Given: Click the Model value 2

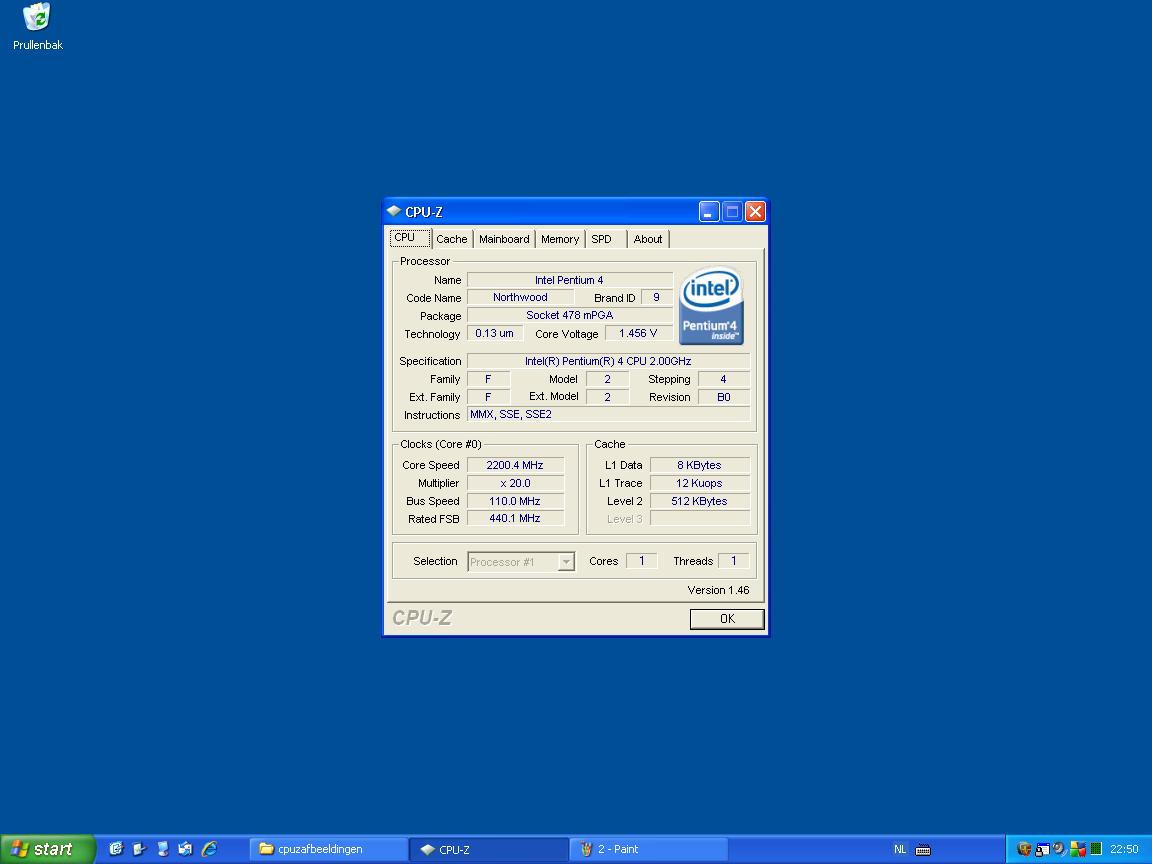Looking at the screenshot, I should click(608, 379).
